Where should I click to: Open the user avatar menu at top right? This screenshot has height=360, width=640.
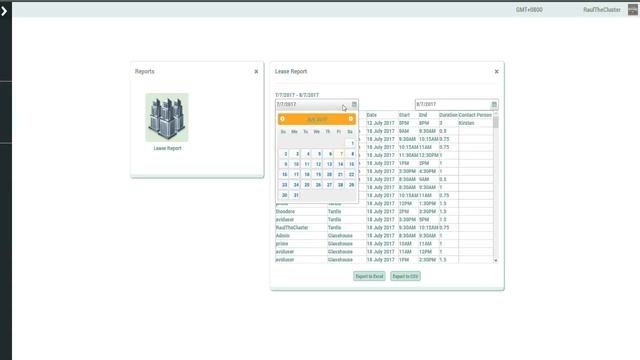tap(633, 9)
